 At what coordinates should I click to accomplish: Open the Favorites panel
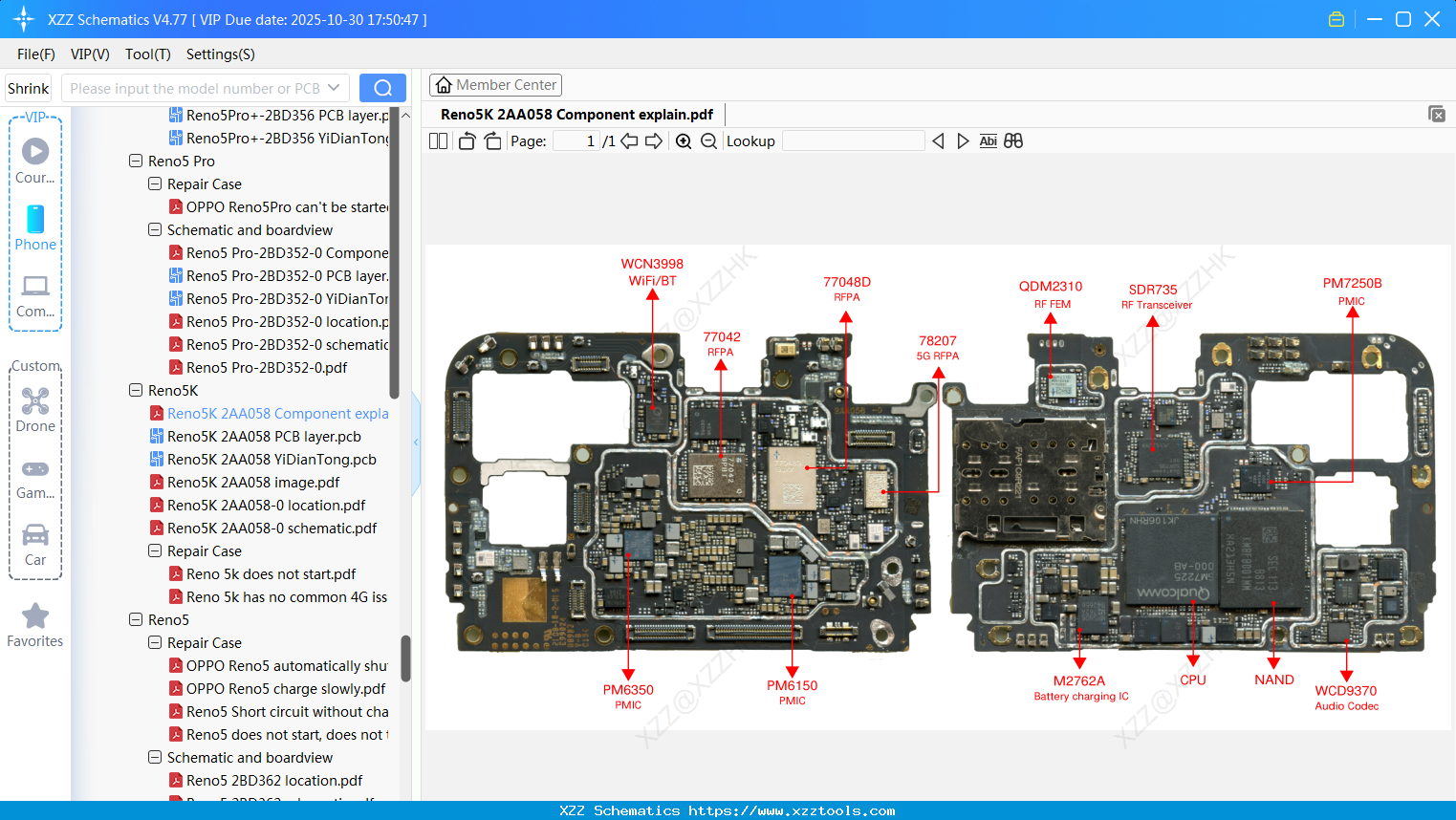(35, 624)
